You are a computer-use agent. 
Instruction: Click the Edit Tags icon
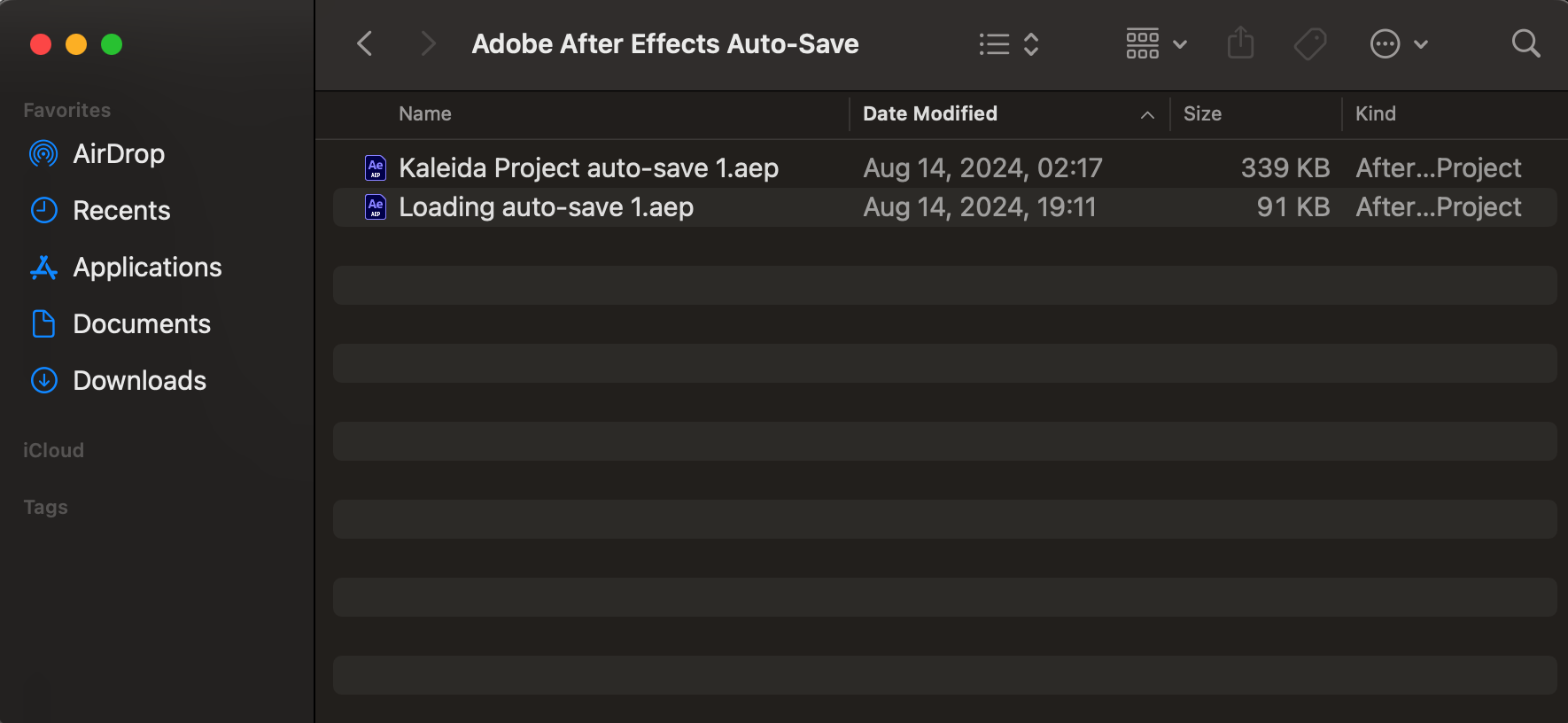click(1309, 43)
